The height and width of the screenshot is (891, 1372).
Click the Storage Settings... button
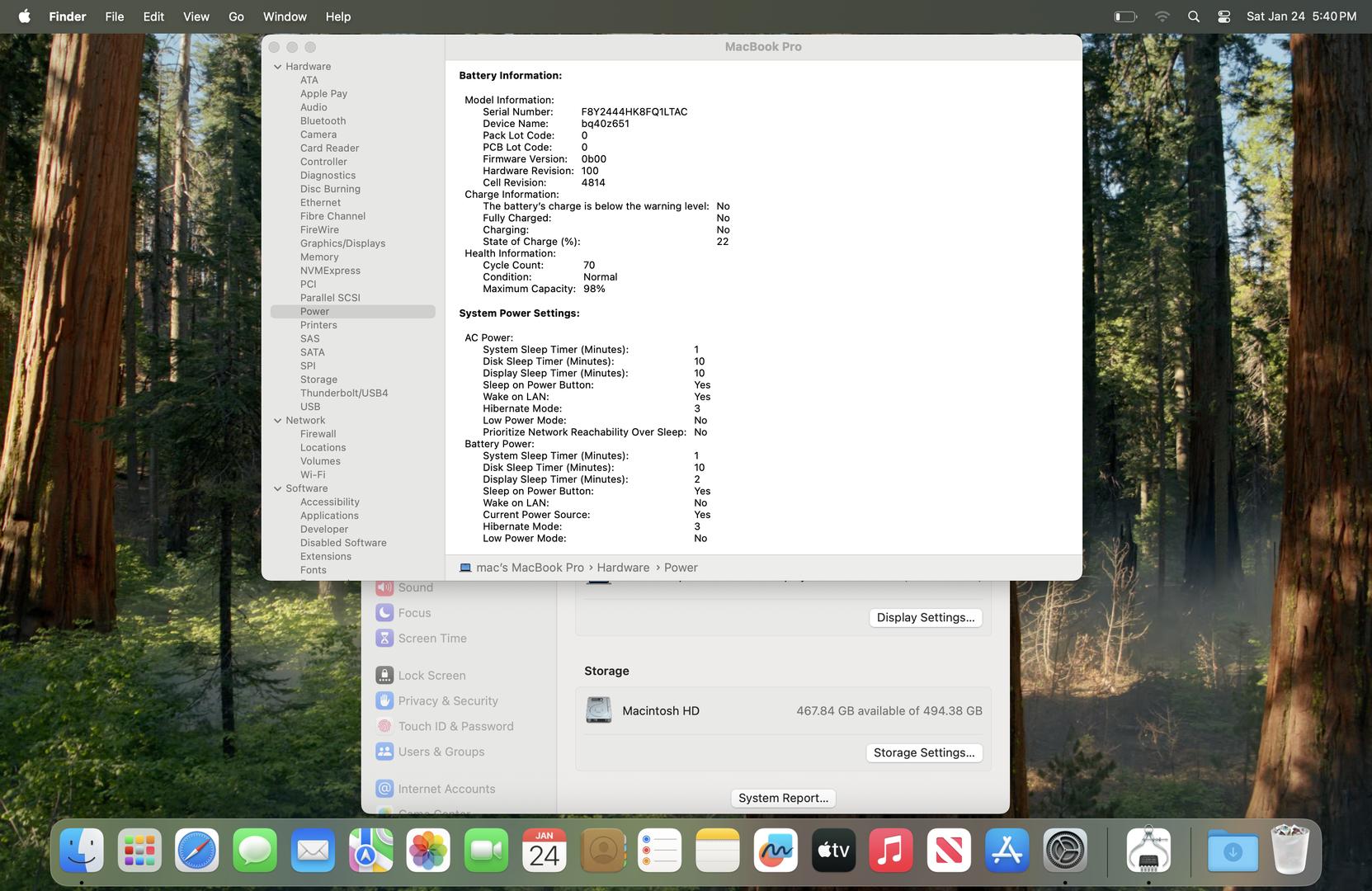pos(924,752)
